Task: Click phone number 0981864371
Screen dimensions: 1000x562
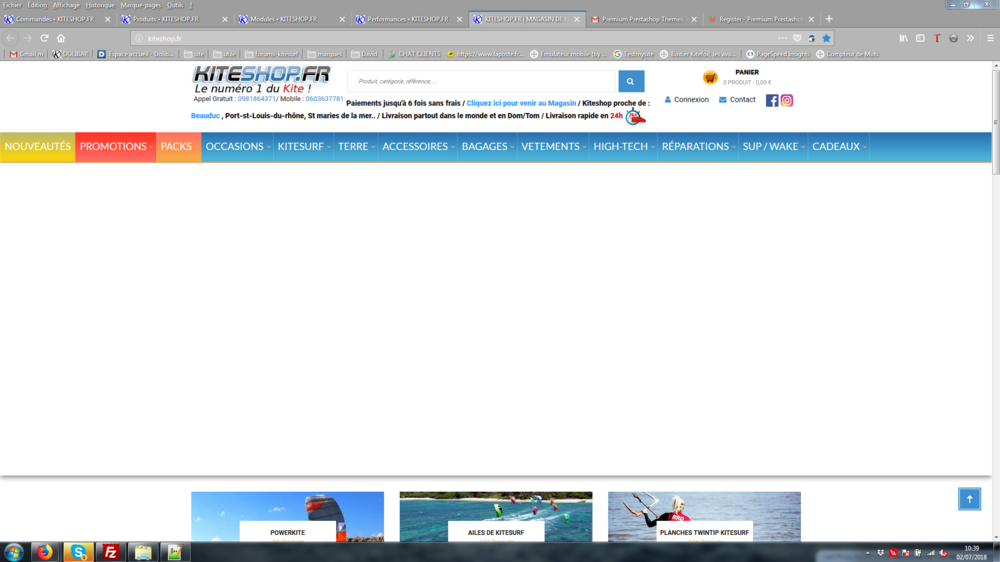Action: click(256, 99)
